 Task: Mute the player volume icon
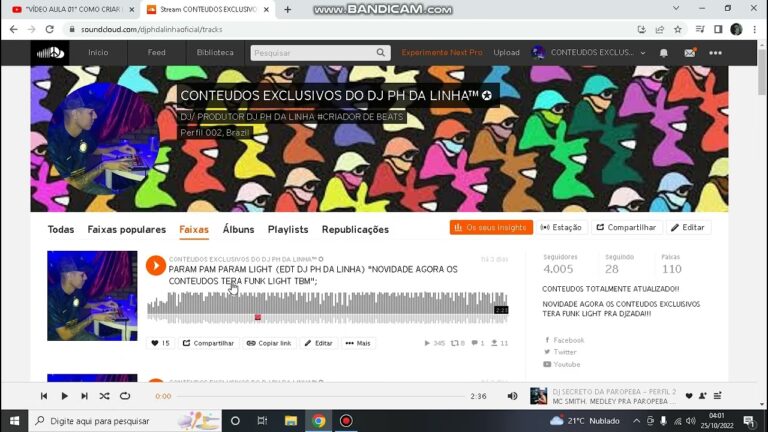[x=512, y=396]
